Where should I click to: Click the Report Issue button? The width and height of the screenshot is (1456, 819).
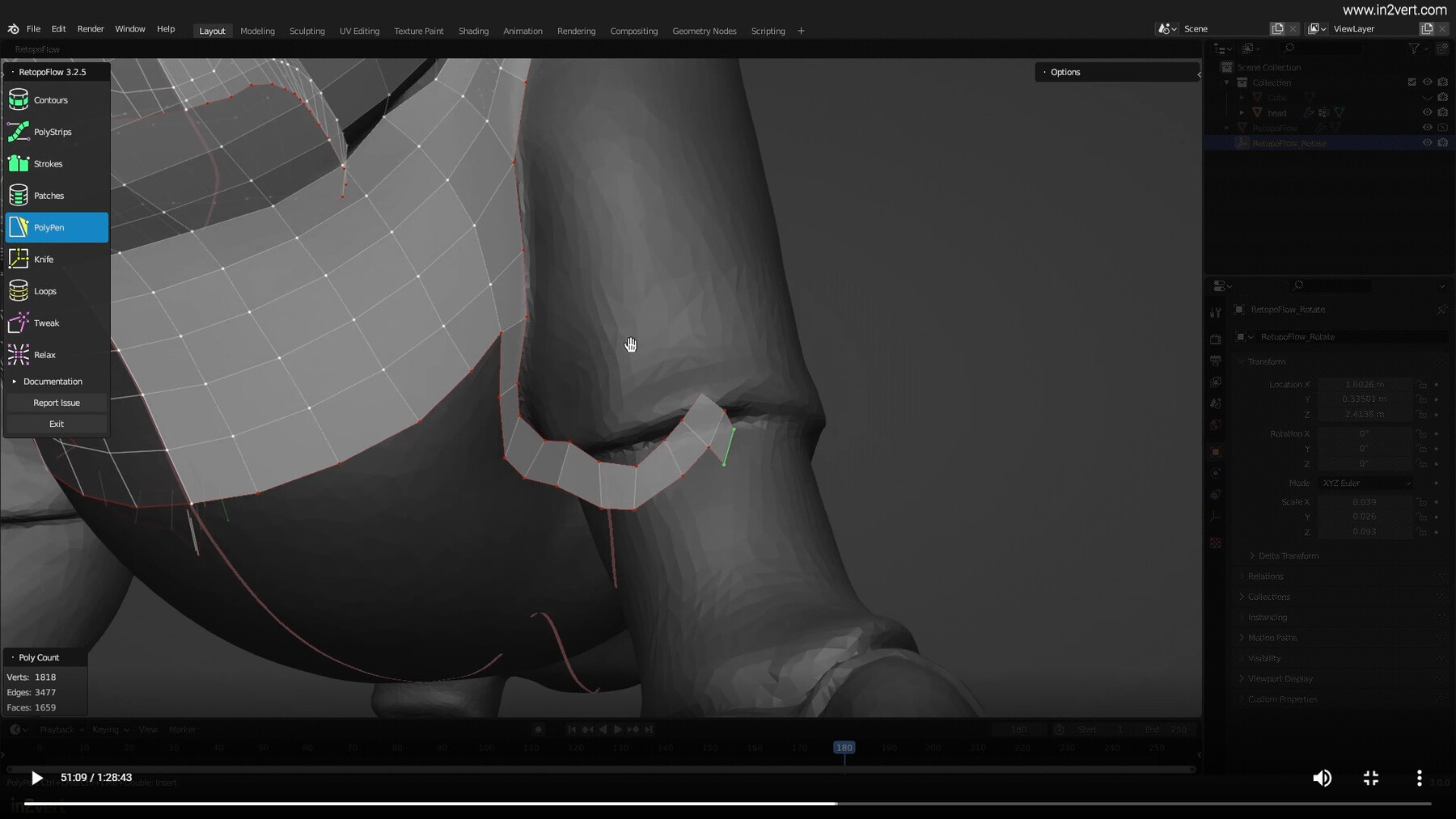click(x=56, y=402)
